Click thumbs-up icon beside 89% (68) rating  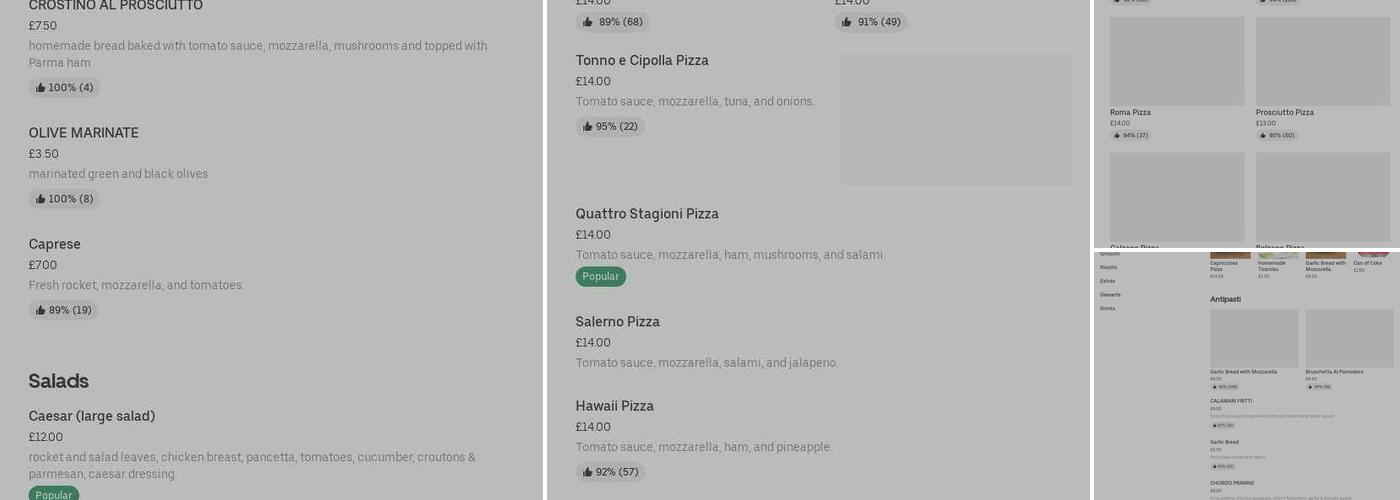(588, 22)
